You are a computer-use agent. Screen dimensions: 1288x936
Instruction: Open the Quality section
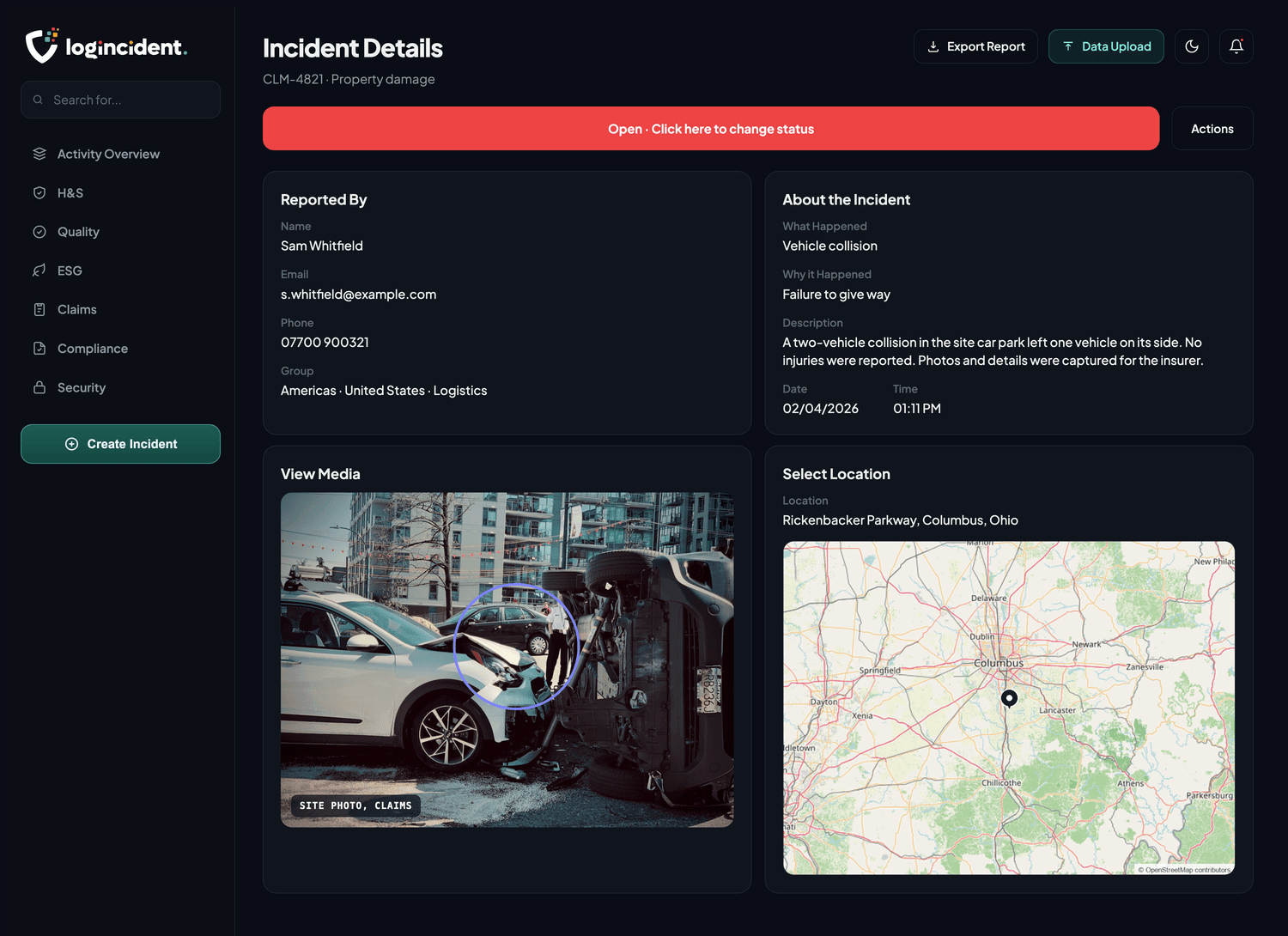pyautogui.click(x=120, y=232)
